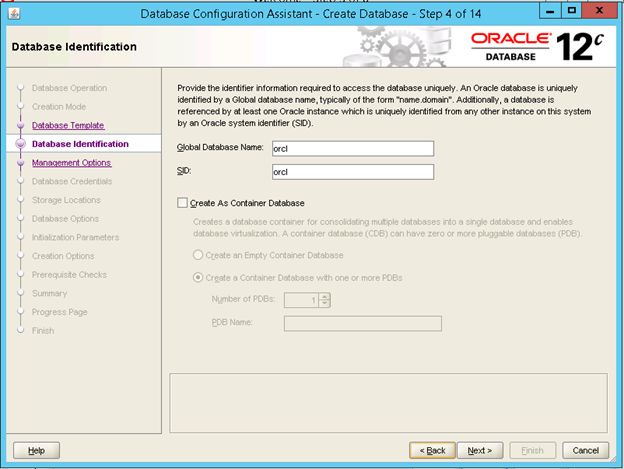The height and width of the screenshot is (469, 624).
Task: Click the Global Database Name field
Action: point(351,148)
